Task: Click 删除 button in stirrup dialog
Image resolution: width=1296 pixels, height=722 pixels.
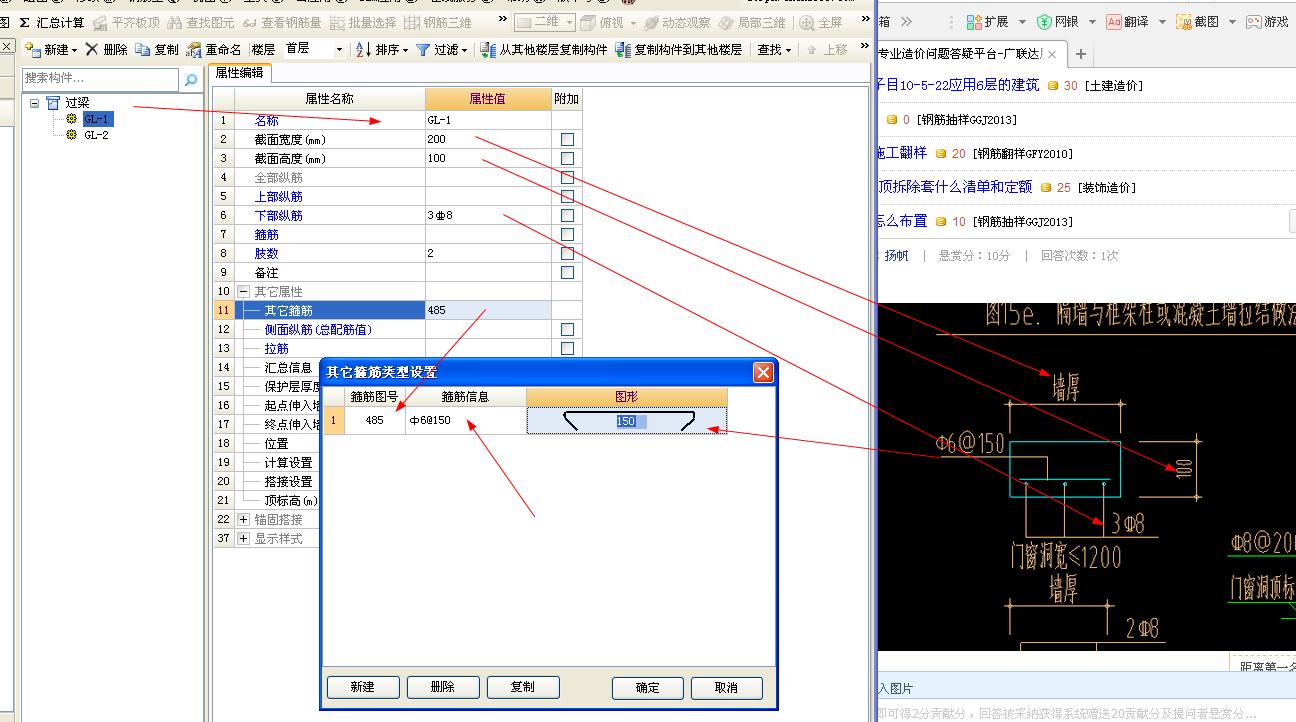Action: [x=442, y=687]
